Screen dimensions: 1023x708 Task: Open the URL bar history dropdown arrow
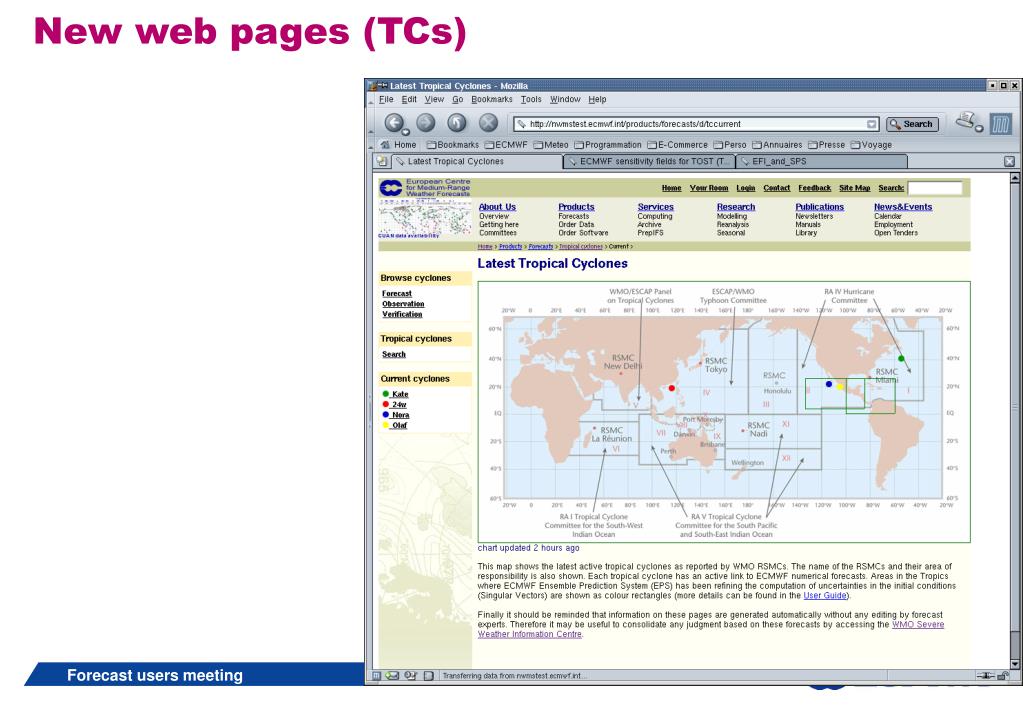tap(872, 124)
